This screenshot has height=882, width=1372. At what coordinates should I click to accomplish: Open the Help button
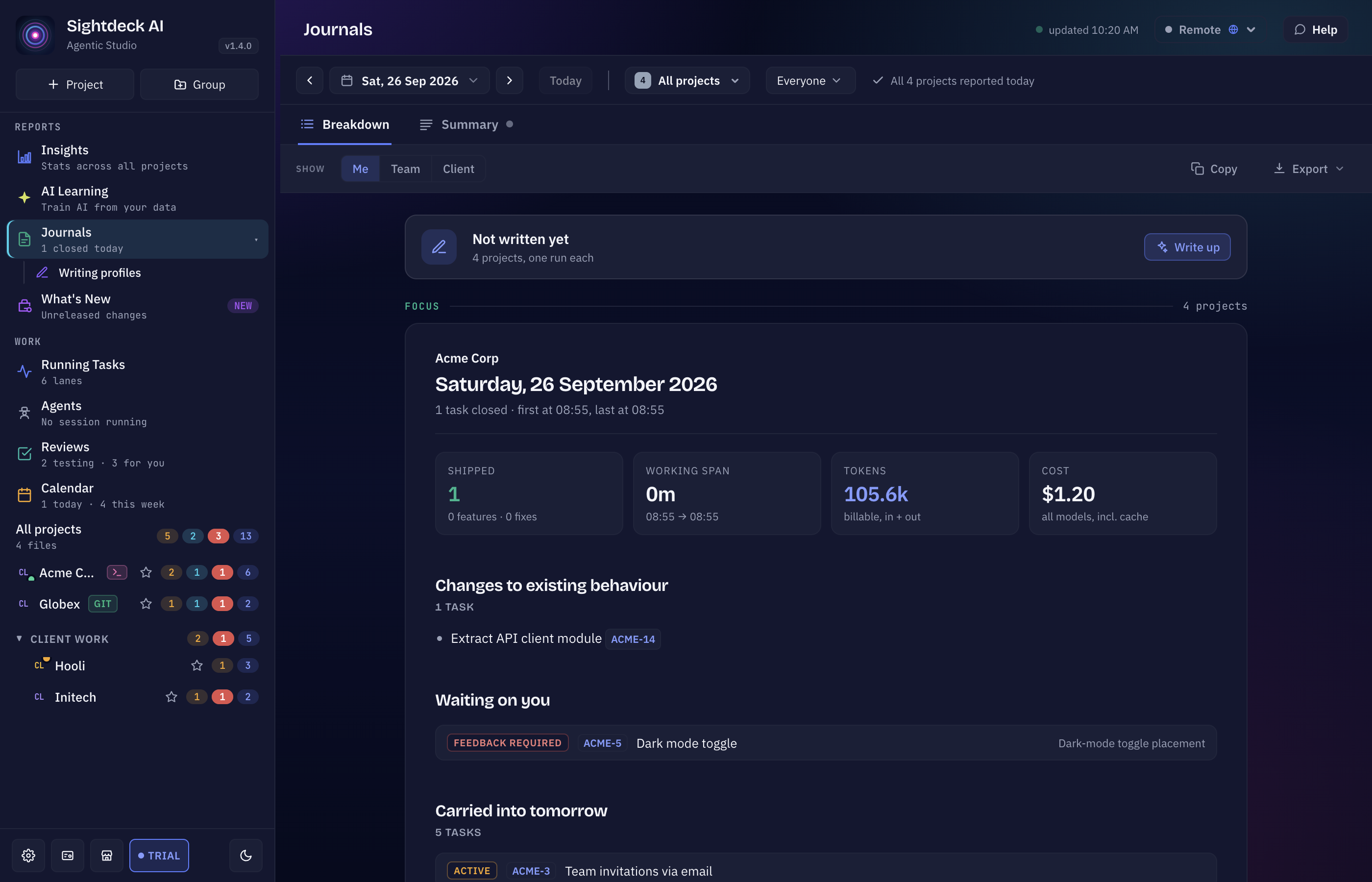(1315, 29)
